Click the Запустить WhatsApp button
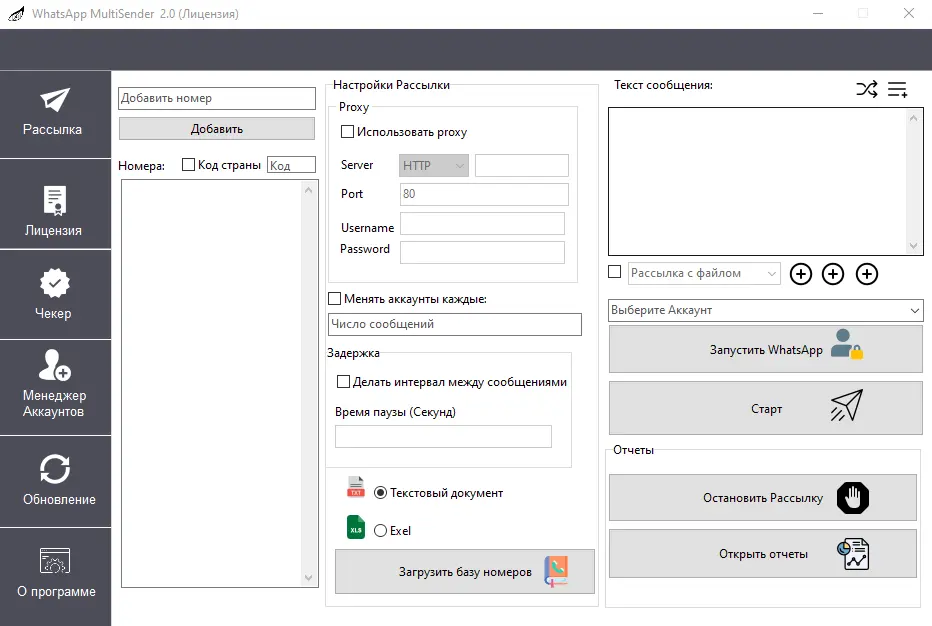932x626 pixels. pyautogui.click(x=766, y=349)
